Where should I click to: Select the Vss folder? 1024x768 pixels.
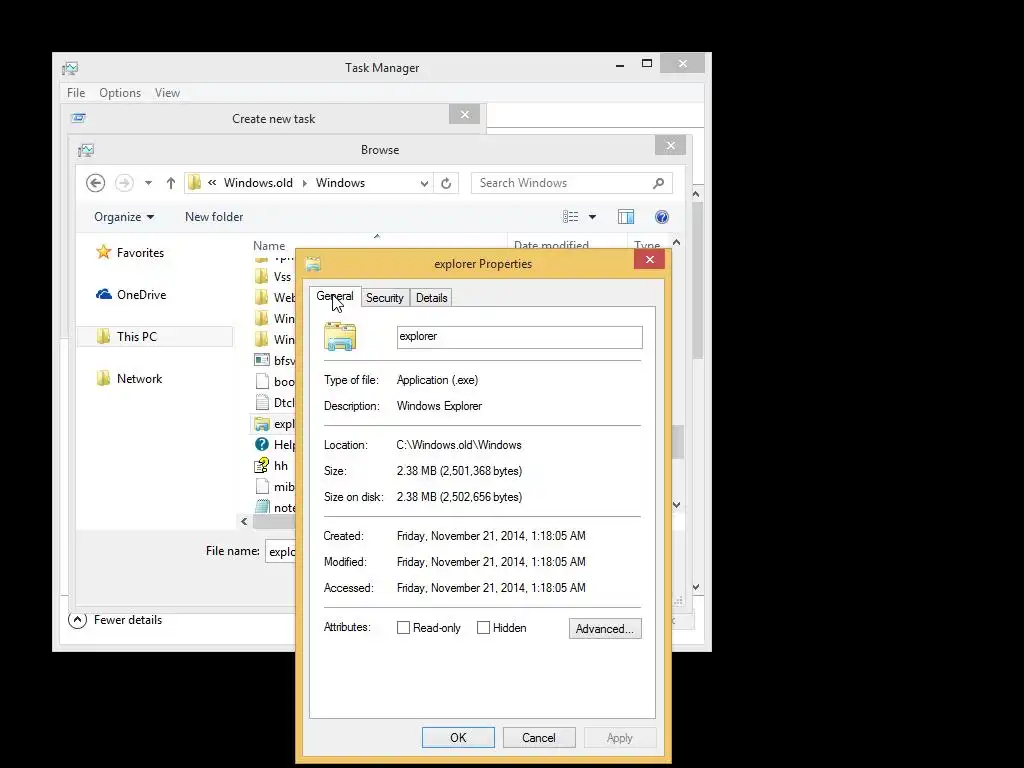pos(274,277)
